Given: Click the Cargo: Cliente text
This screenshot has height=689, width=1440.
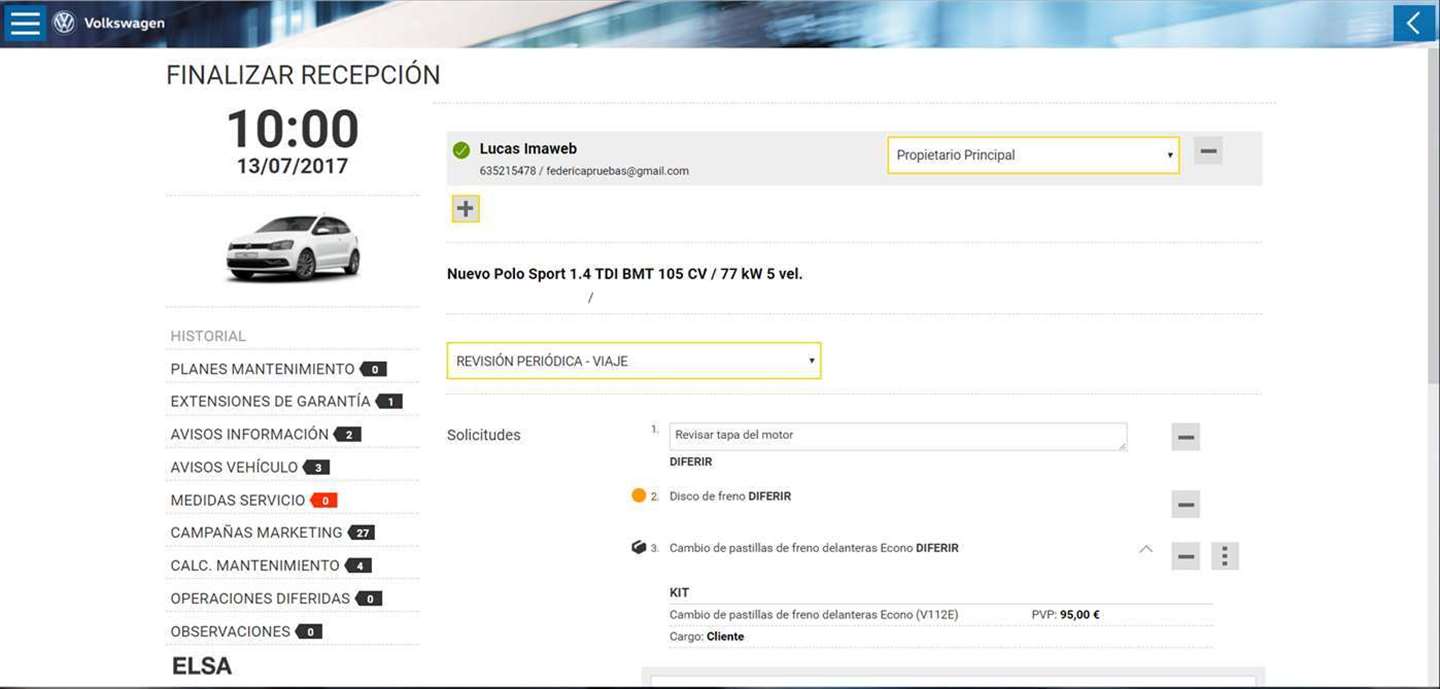Looking at the screenshot, I should coord(706,637).
